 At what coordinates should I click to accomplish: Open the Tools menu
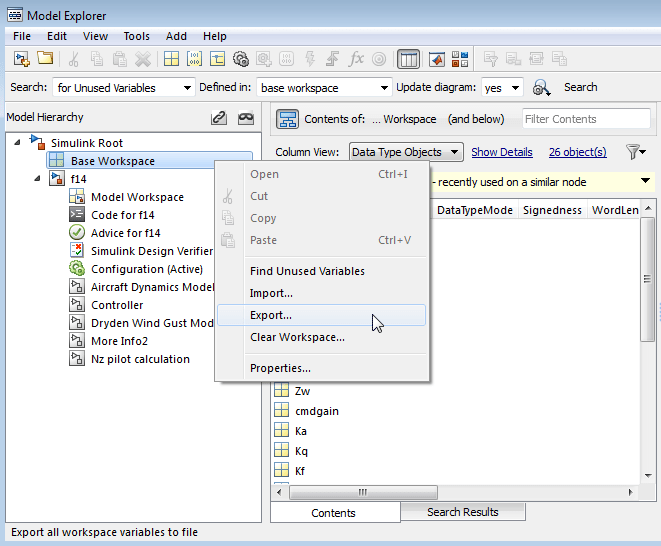tap(137, 36)
